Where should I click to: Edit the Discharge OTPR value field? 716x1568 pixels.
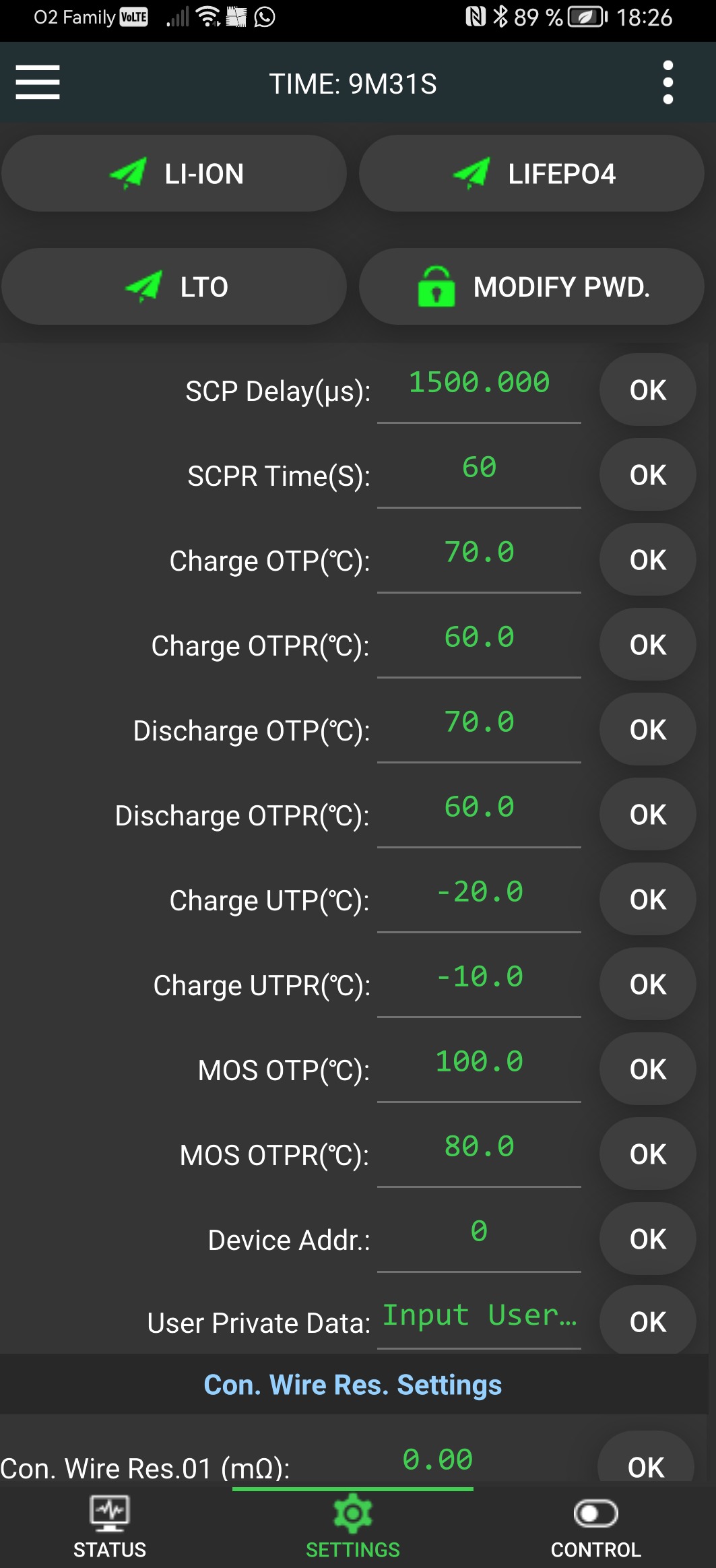[x=479, y=808]
